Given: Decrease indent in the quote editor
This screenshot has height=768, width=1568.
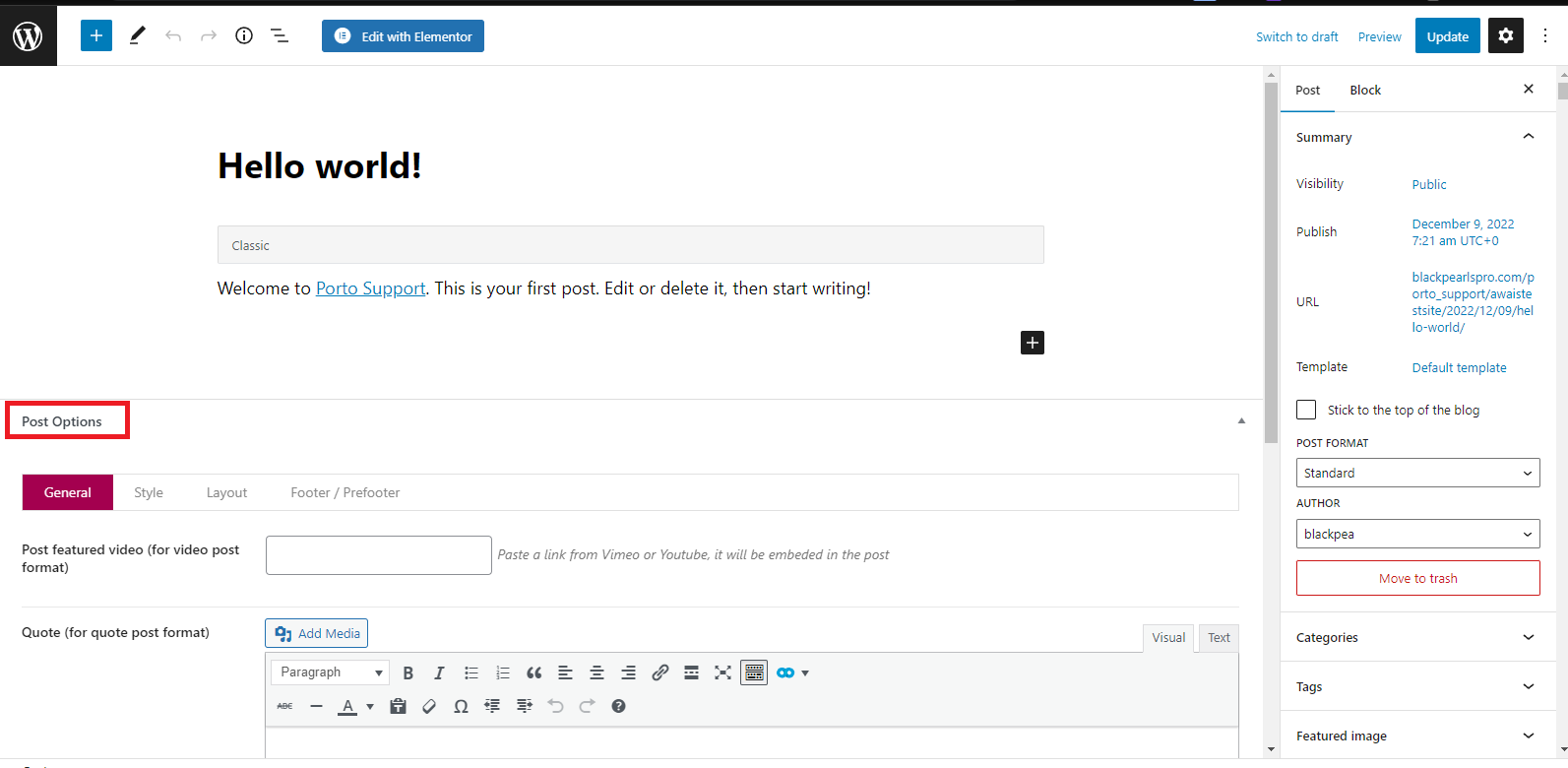Looking at the screenshot, I should pyautogui.click(x=492, y=706).
